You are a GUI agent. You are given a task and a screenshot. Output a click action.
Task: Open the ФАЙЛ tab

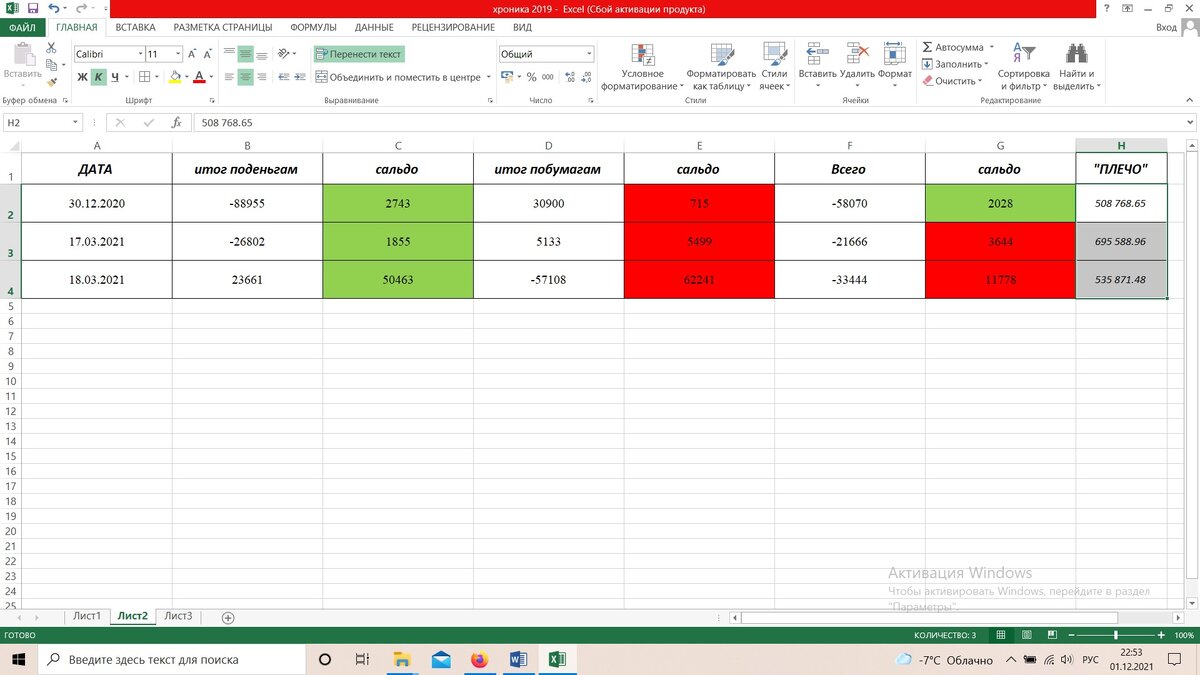pos(22,27)
